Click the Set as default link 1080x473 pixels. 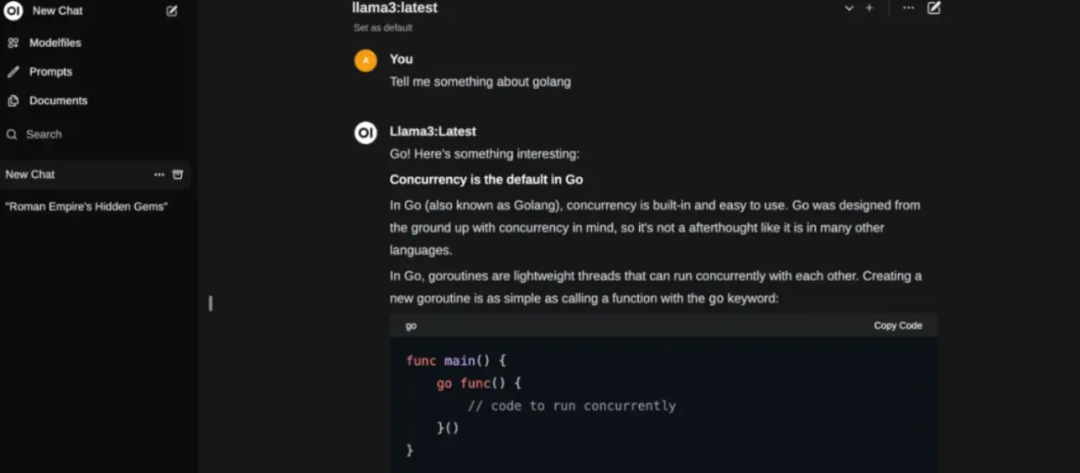tap(383, 28)
